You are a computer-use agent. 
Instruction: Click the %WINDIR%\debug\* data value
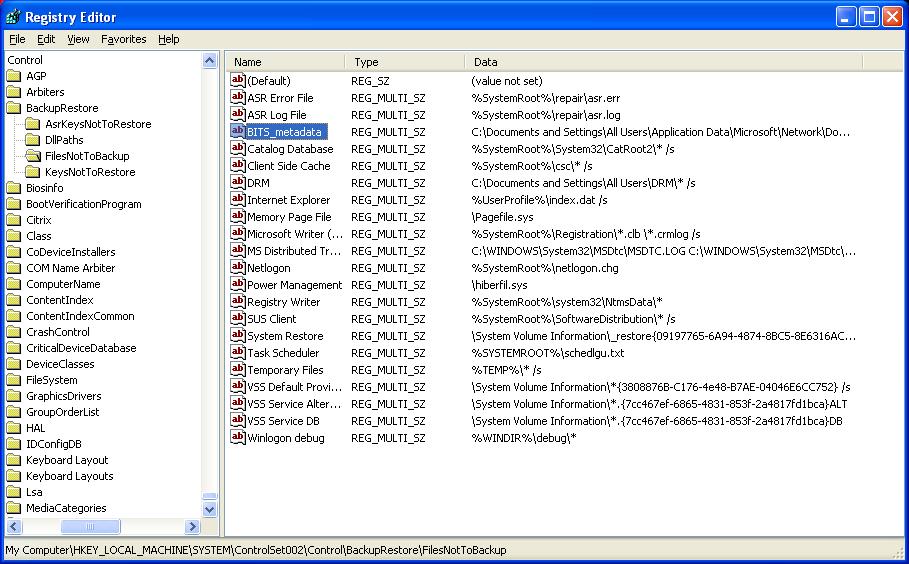click(523, 438)
